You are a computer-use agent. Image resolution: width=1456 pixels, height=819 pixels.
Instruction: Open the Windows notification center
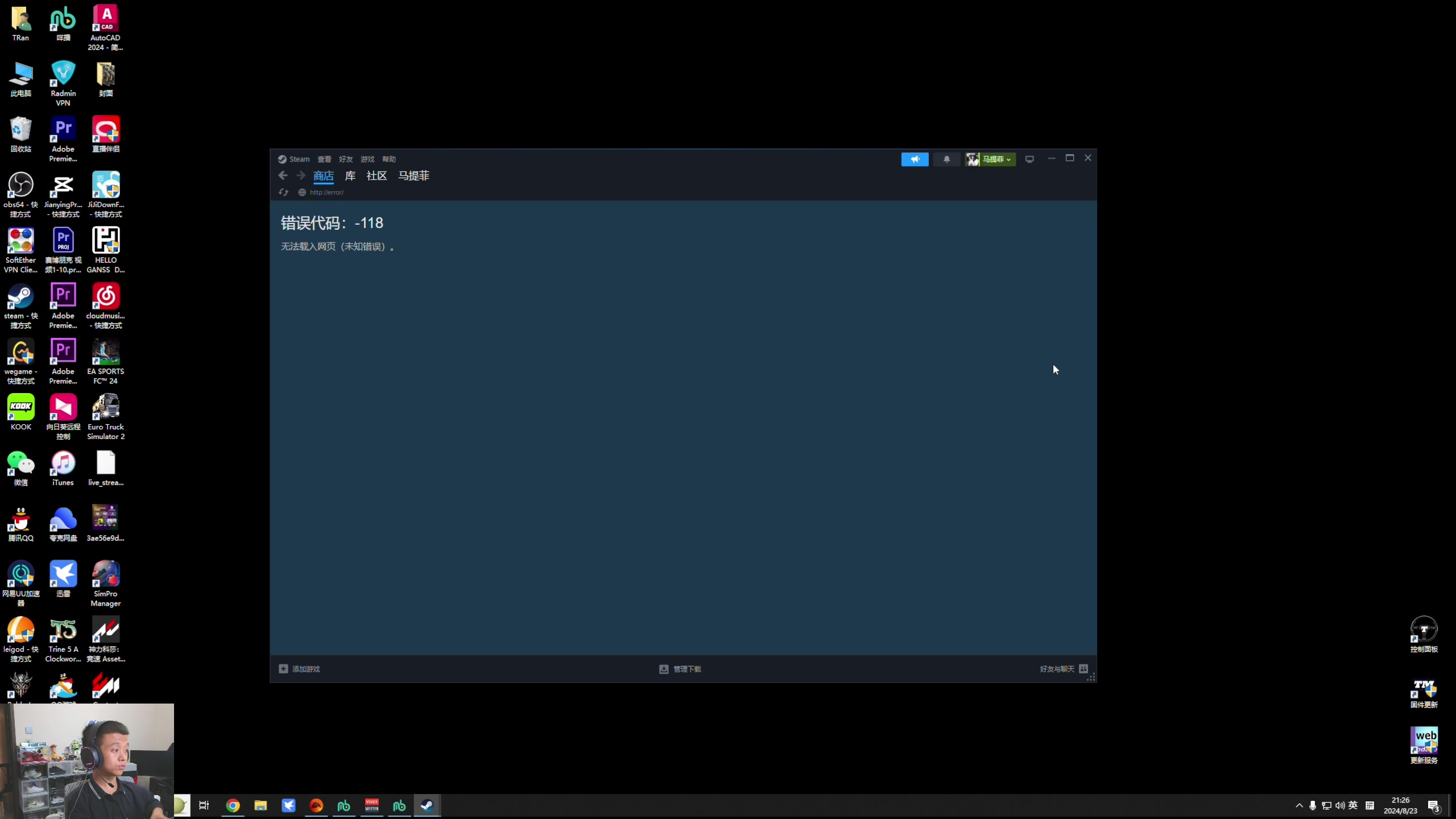pyautogui.click(x=1433, y=806)
